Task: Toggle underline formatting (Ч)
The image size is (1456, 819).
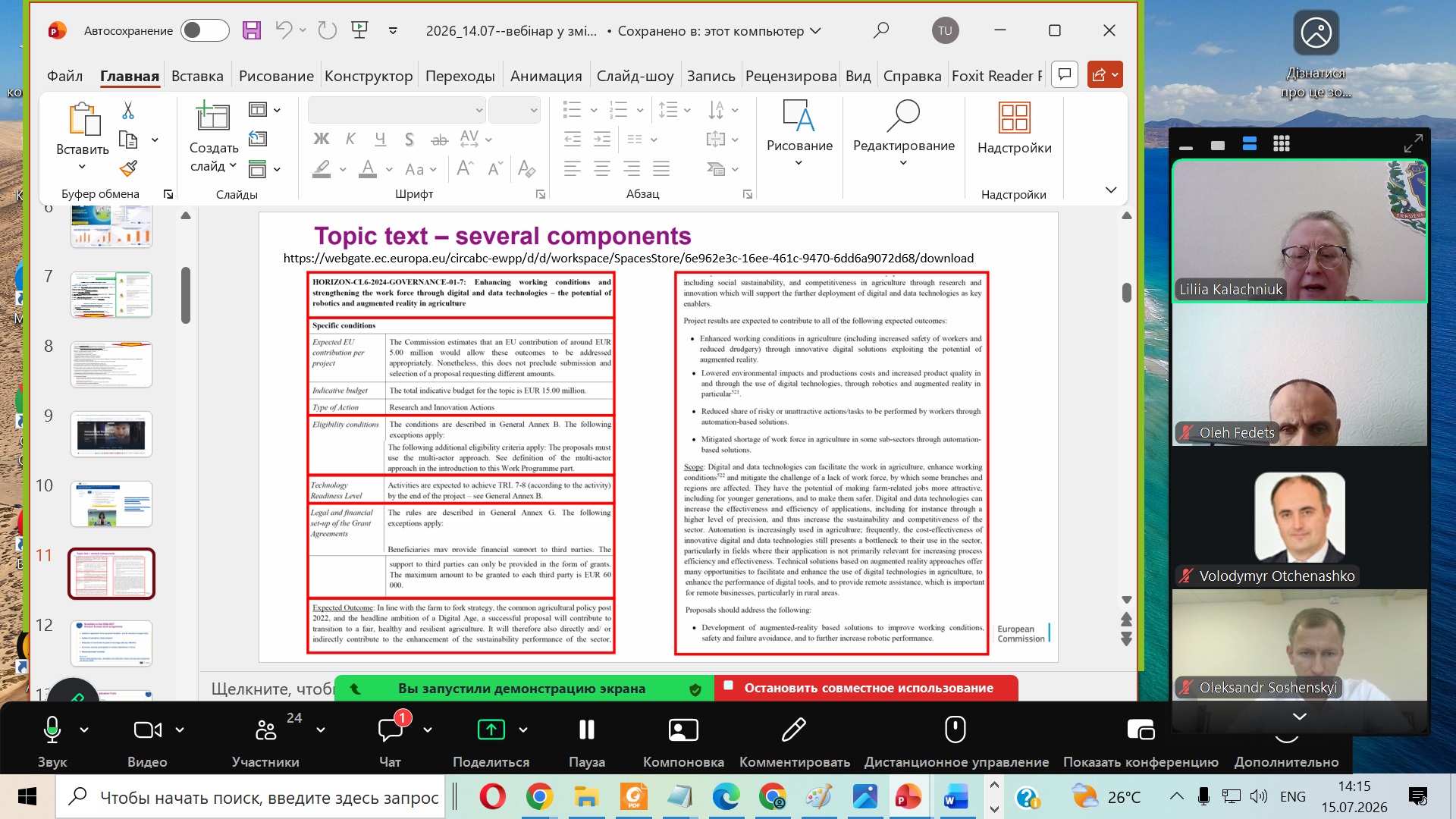Action: click(380, 139)
